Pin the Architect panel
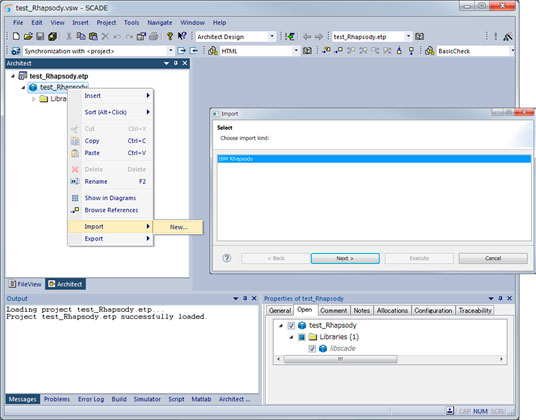This screenshot has height=420, width=536. (176, 63)
